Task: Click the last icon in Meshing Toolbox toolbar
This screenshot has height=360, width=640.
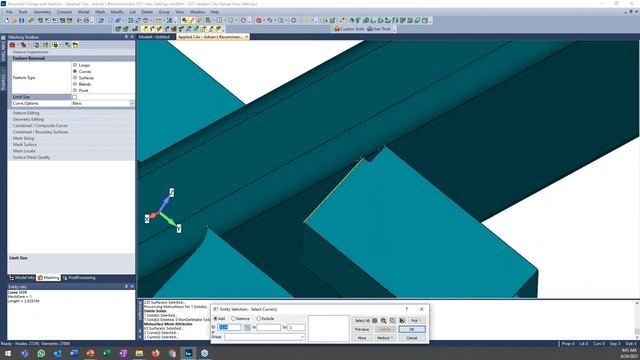Action: [76, 45]
